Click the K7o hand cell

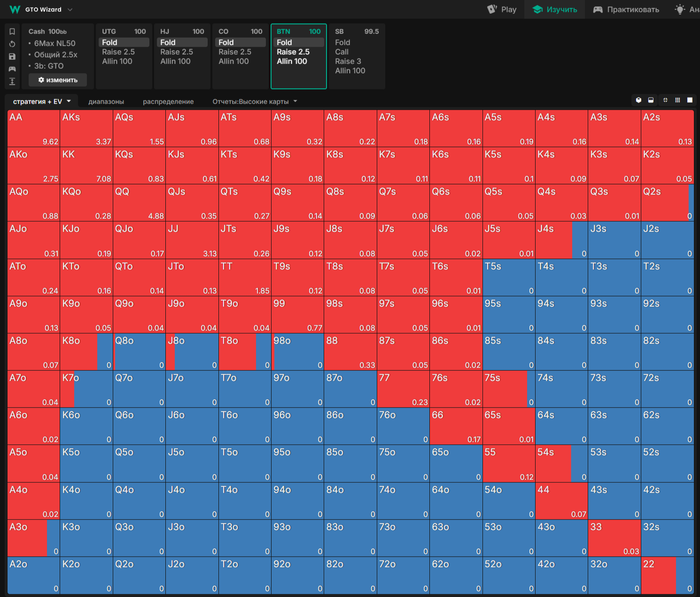coord(86,389)
